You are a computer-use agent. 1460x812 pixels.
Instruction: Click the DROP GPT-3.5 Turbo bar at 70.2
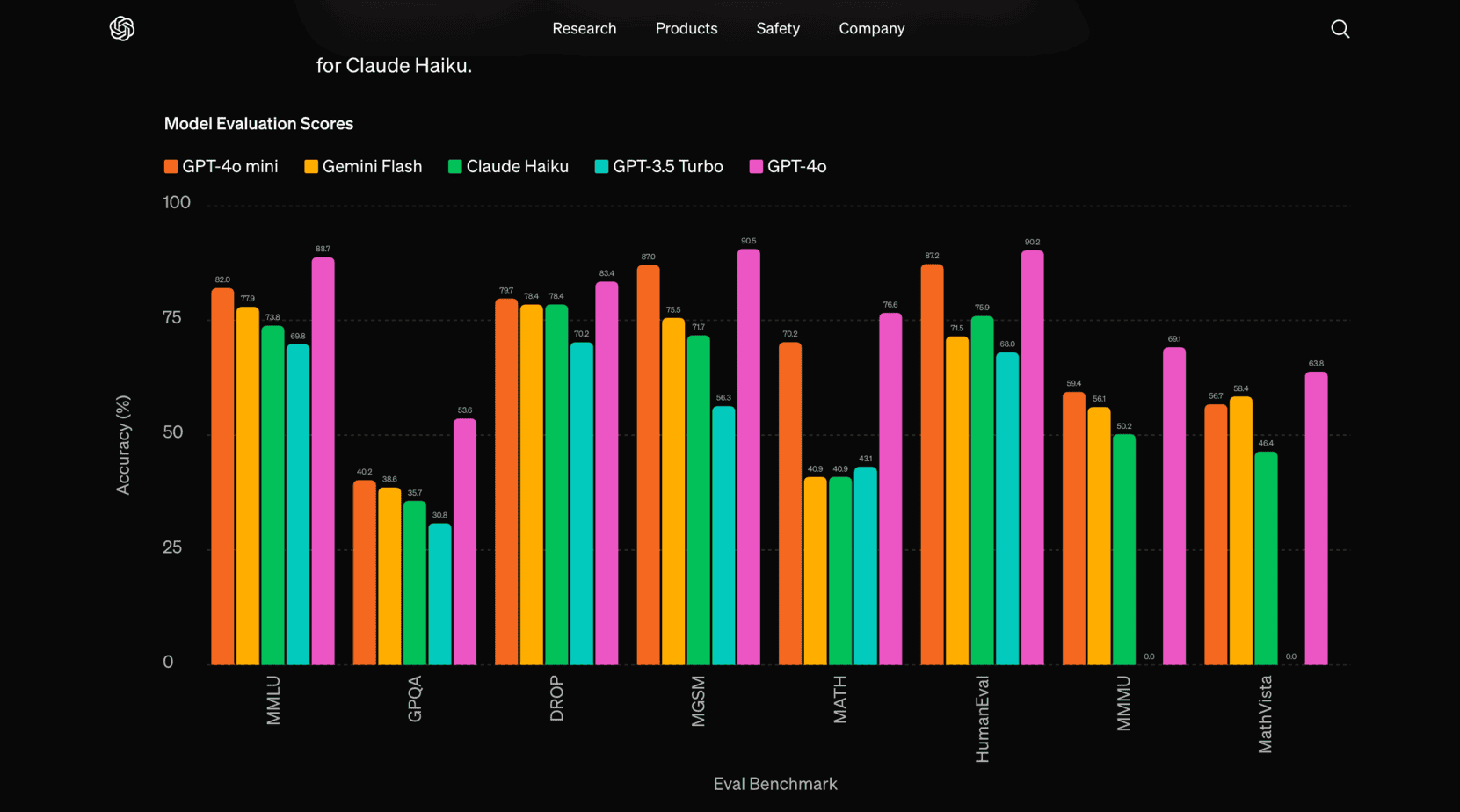[582, 504]
